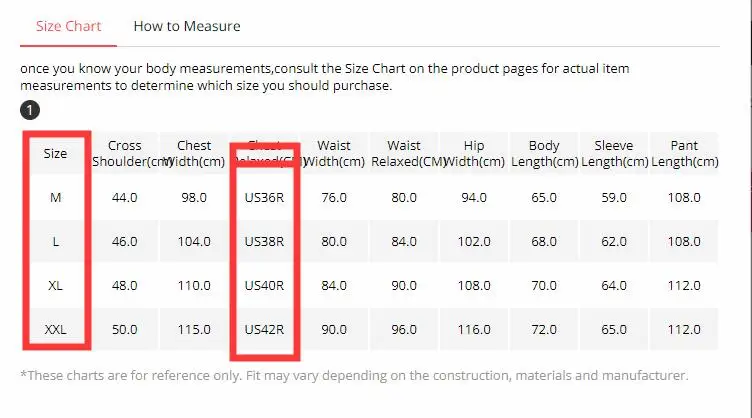Select the XL size cell
The width and height of the screenshot is (752, 418).
click(x=55, y=286)
